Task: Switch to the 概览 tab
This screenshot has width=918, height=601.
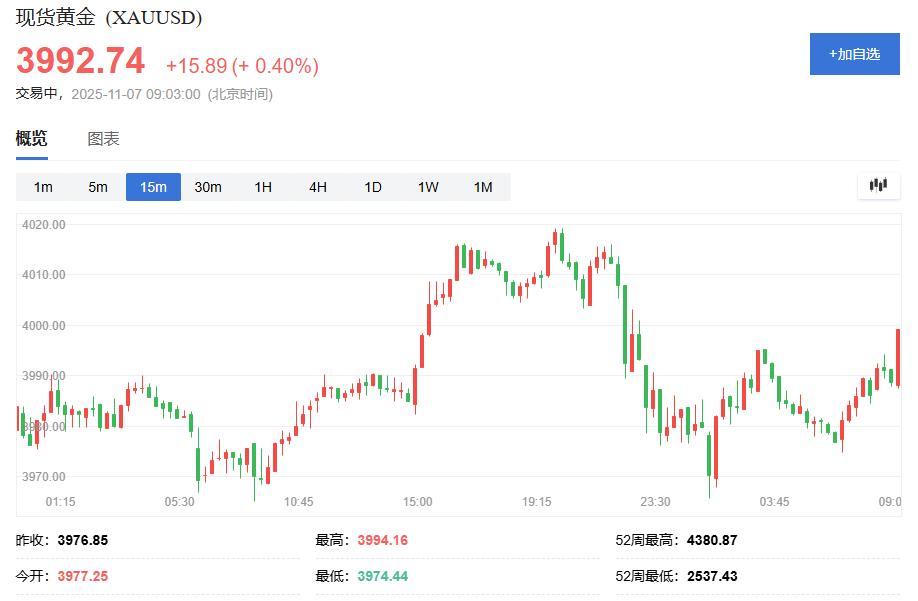Action: (x=31, y=139)
